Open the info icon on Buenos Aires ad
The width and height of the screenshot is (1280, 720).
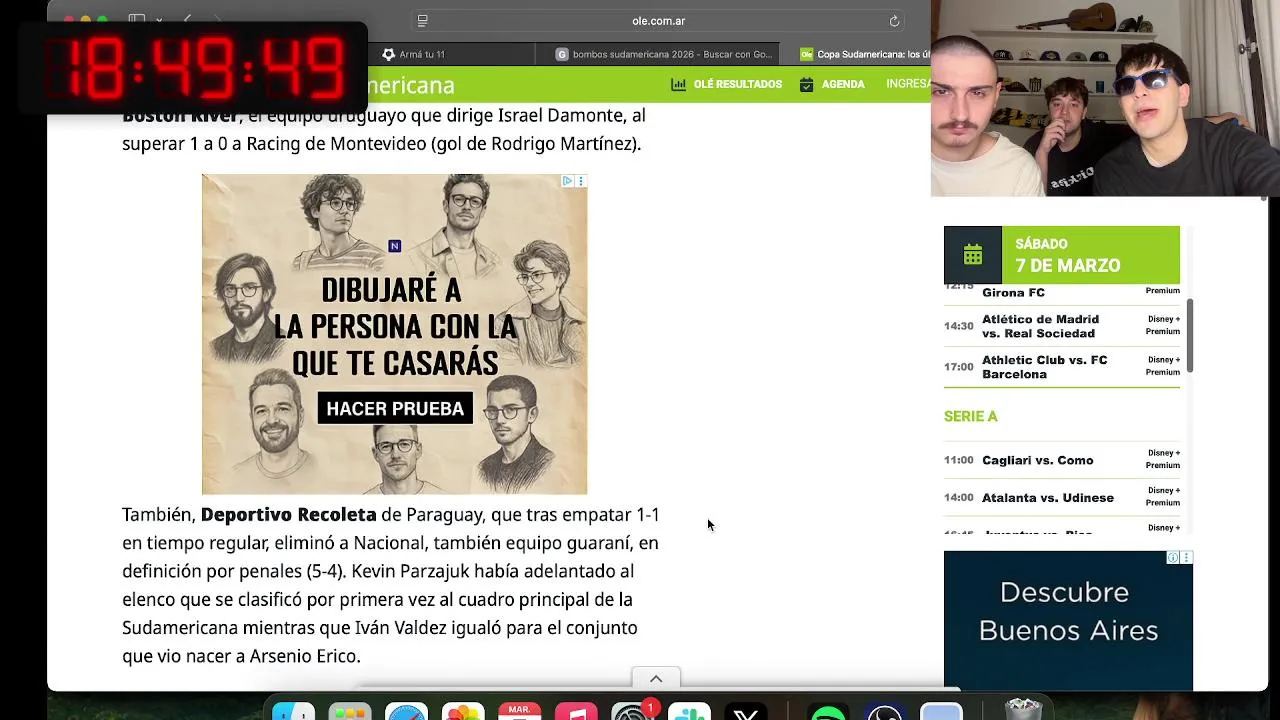1173,558
